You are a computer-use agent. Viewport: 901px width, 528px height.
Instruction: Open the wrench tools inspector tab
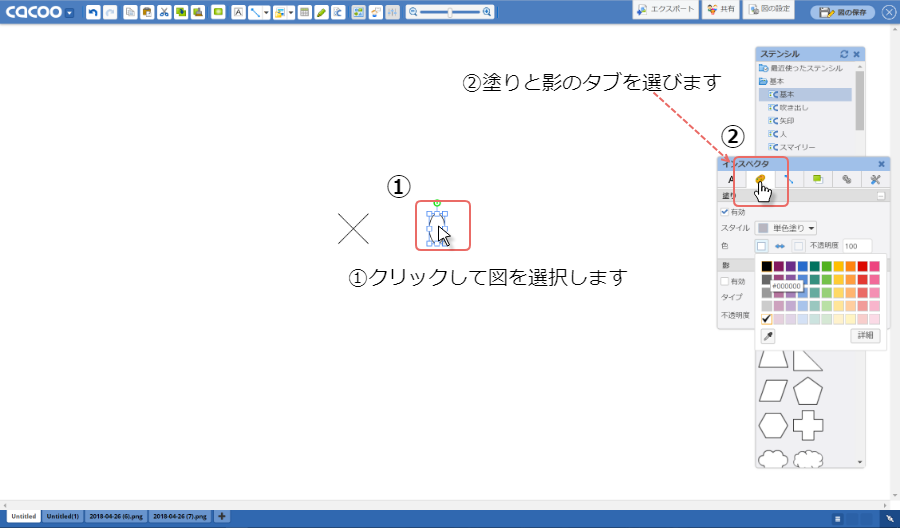click(875, 180)
